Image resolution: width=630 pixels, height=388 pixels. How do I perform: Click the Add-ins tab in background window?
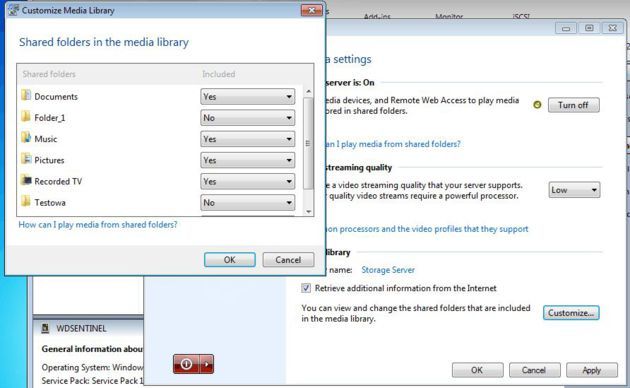[x=377, y=17]
